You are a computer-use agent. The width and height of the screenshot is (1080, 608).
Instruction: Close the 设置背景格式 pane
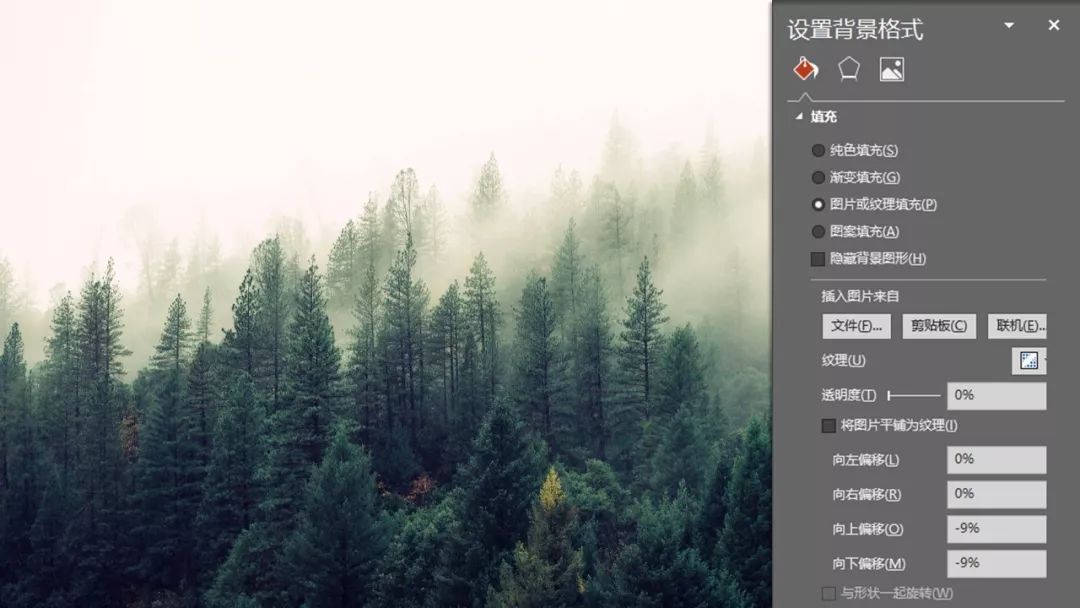click(x=1054, y=25)
